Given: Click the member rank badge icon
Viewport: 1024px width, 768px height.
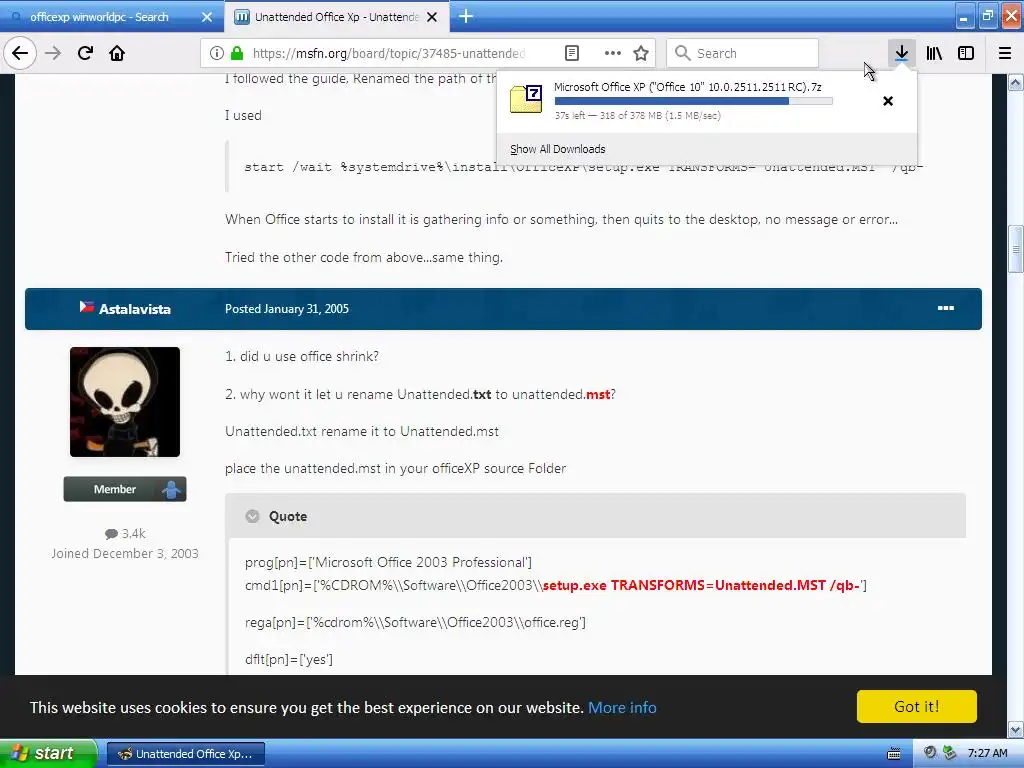Looking at the screenshot, I should pyautogui.click(x=172, y=489).
